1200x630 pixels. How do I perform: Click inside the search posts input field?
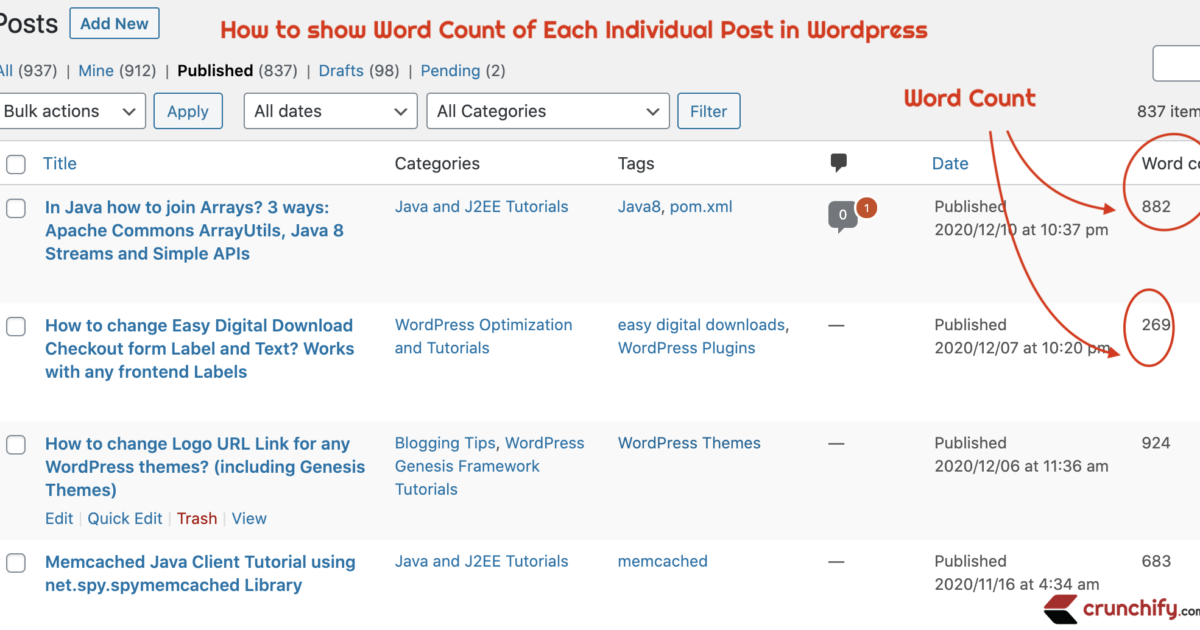[x=1177, y=63]
